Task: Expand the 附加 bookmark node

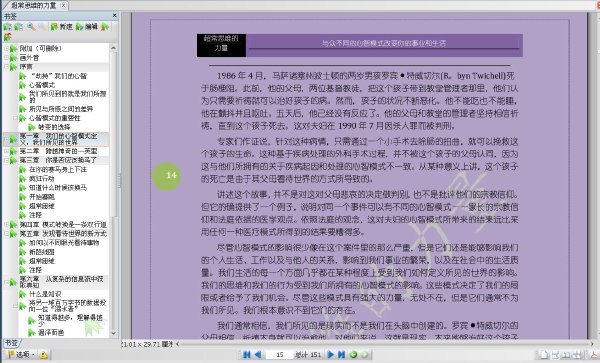Action: (6, 49)
